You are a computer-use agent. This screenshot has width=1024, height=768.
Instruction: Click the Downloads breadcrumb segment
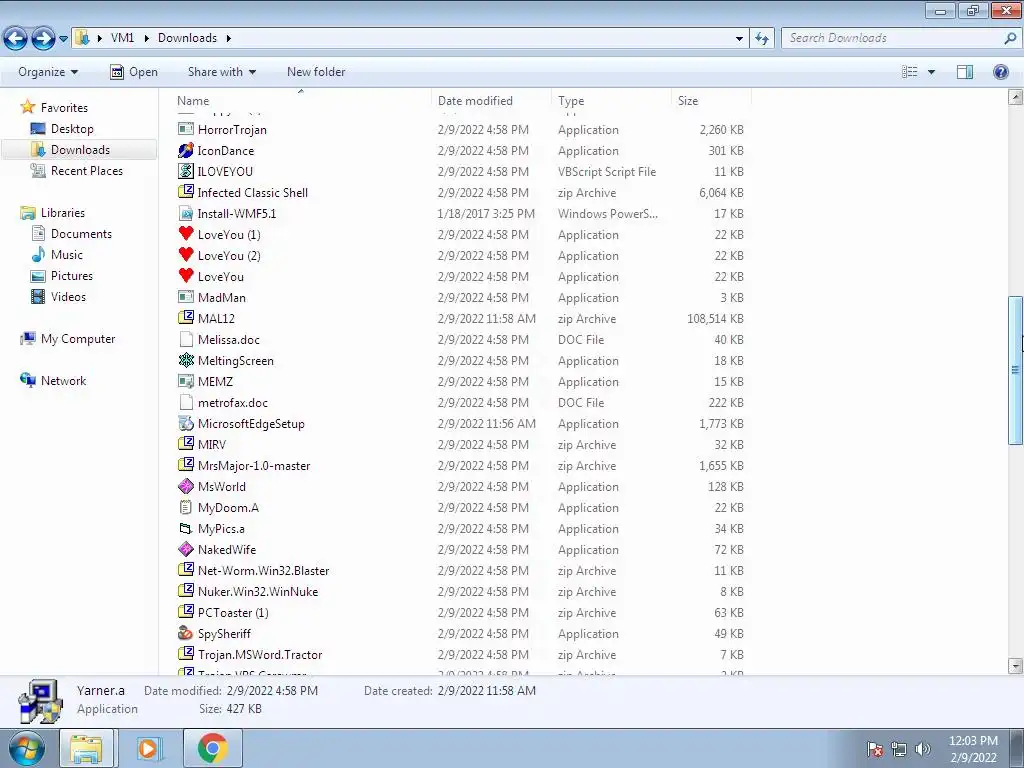click(x=187, y=38)
